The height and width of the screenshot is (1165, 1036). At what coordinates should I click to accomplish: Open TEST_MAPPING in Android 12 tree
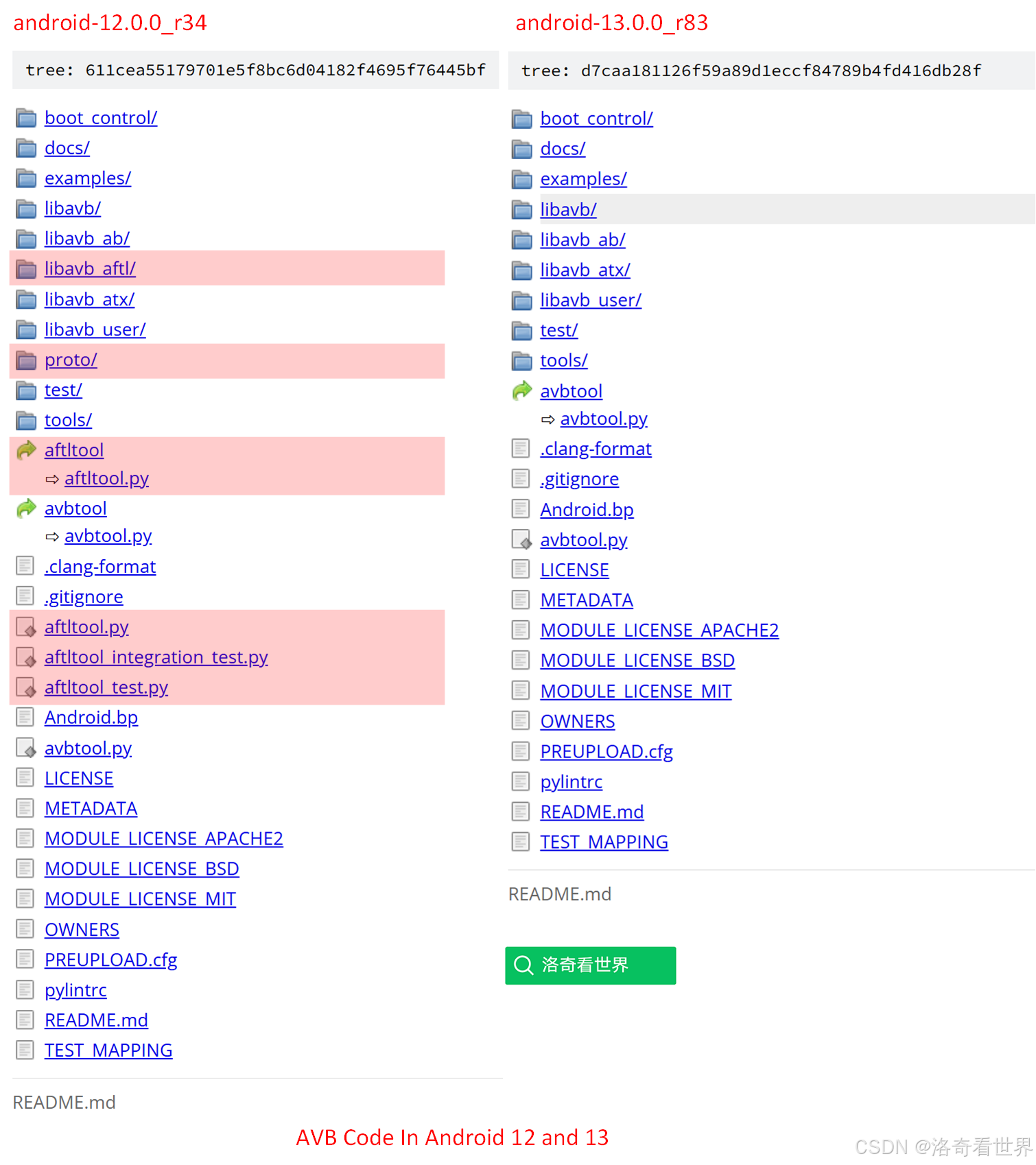108,1050
